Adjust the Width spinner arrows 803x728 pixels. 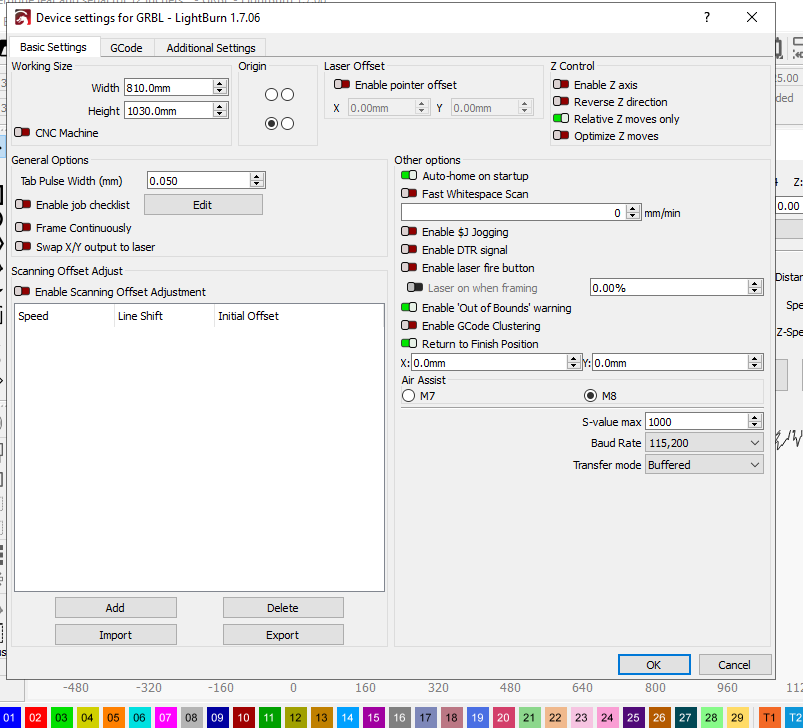[x=220, y=88]
